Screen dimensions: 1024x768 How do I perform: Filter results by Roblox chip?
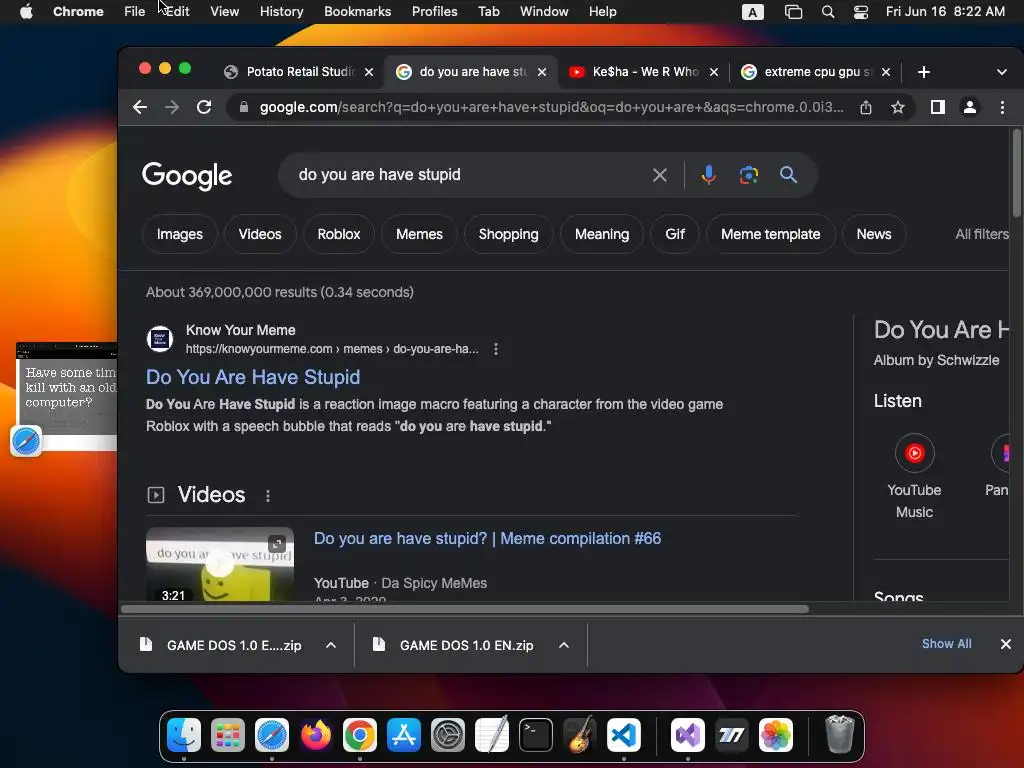point(339,234)
